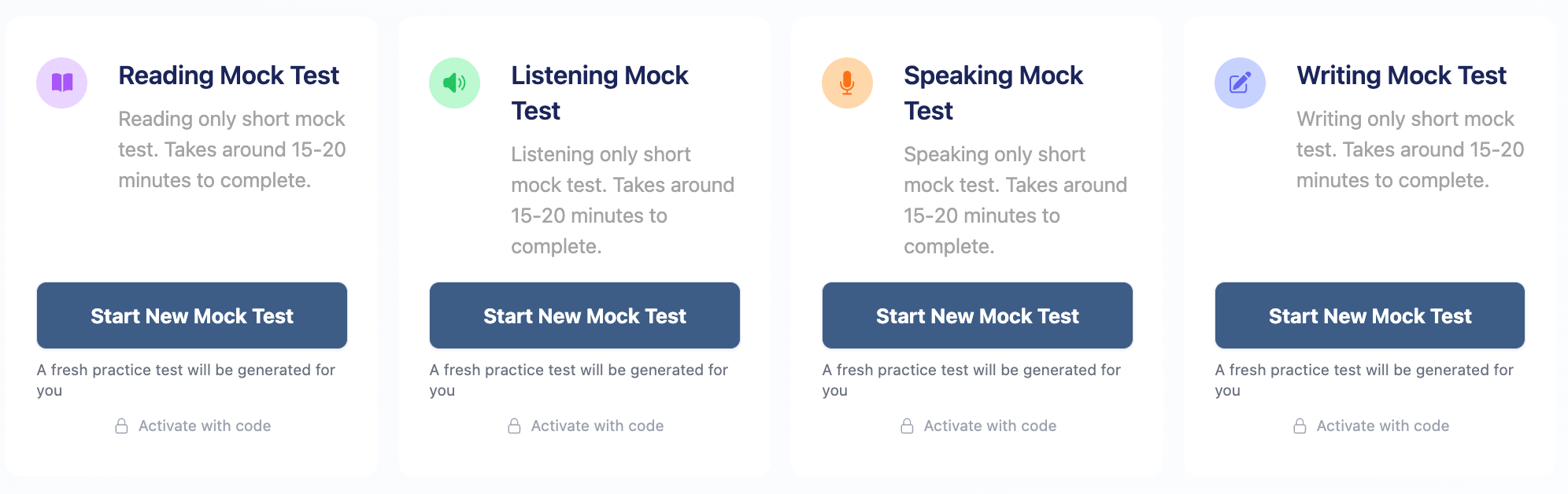
Task: Start a new Listening Mock Test
Action: [584, 315]
